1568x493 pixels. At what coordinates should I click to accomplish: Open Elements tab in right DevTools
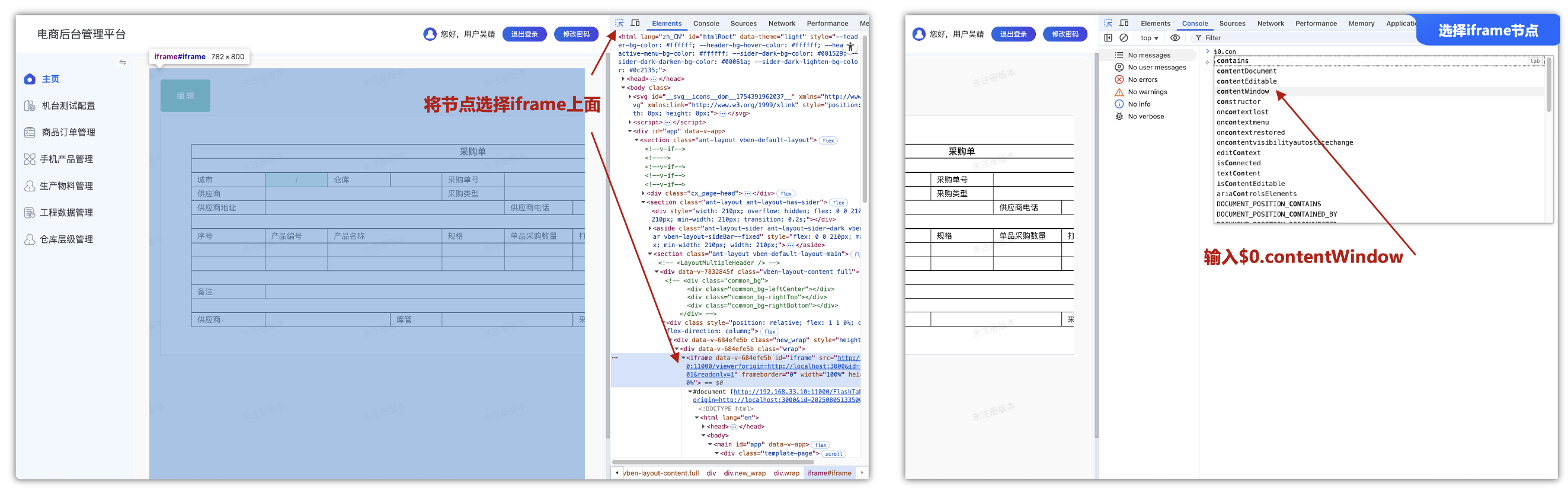coord(1156,24)
